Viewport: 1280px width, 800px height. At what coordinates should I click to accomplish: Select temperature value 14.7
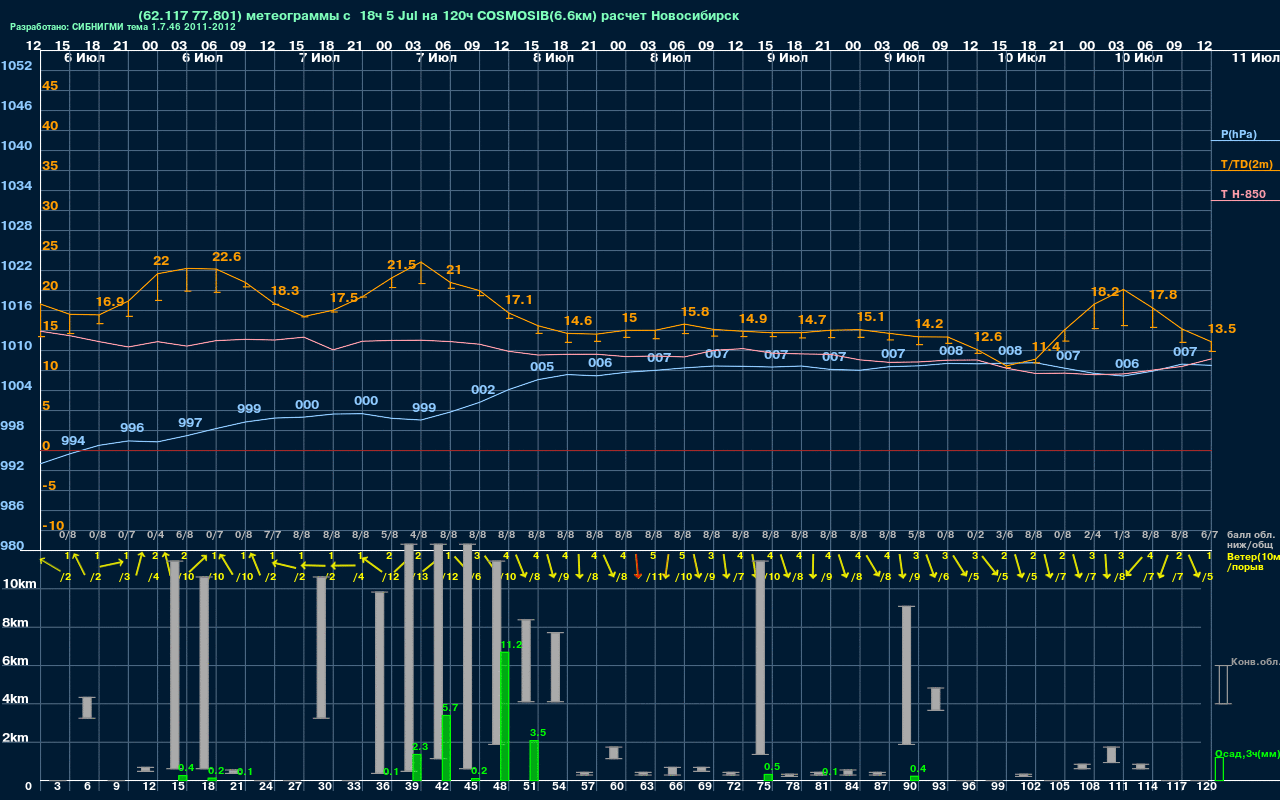812,320
